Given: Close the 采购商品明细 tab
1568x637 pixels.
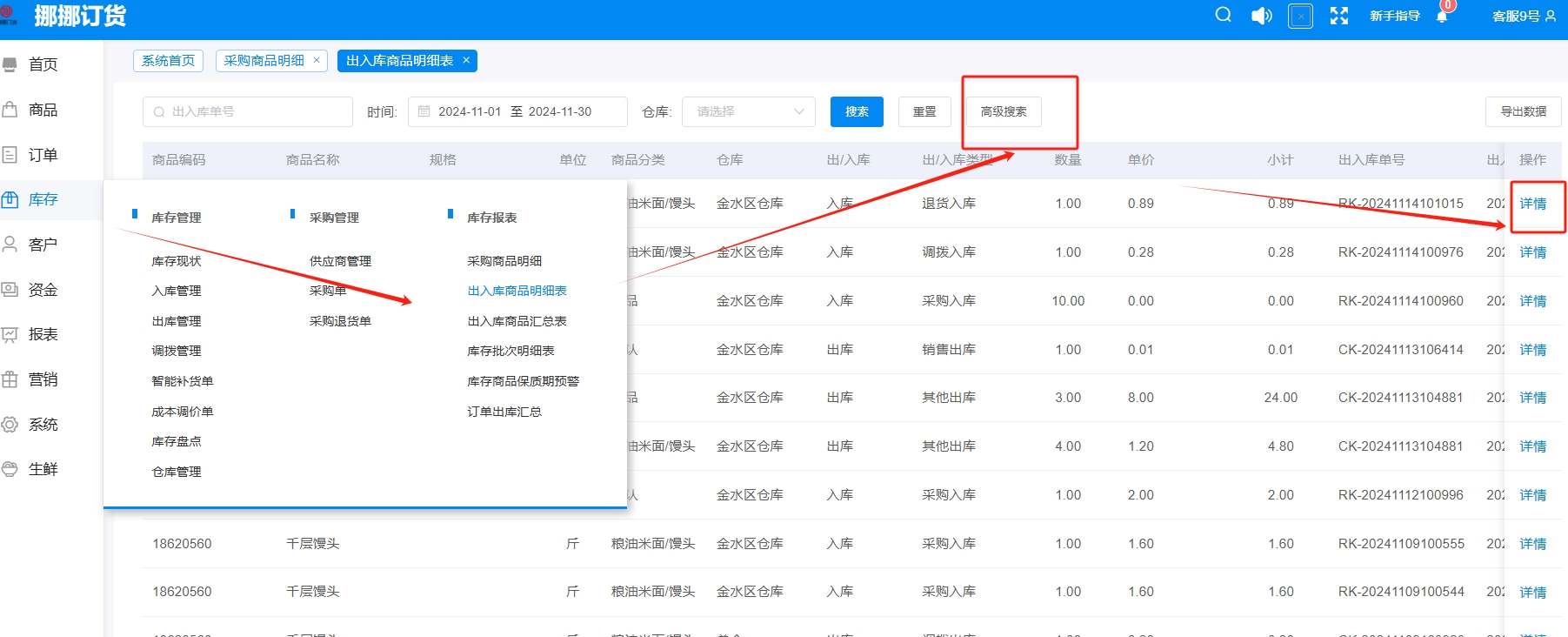Looking at the screenshot, I should pyautogui.click(x=317, y=60).
